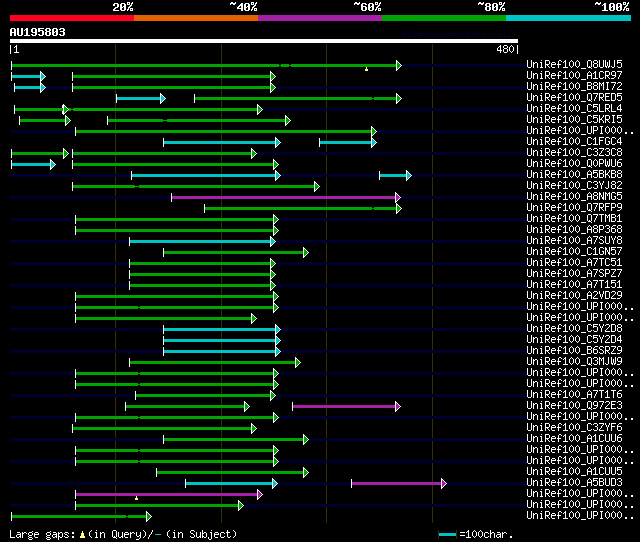The width and height of the screenshot is (640, 542).
Task: Select the purple alignment bar in A5BUD3 row
Action: 399,484
